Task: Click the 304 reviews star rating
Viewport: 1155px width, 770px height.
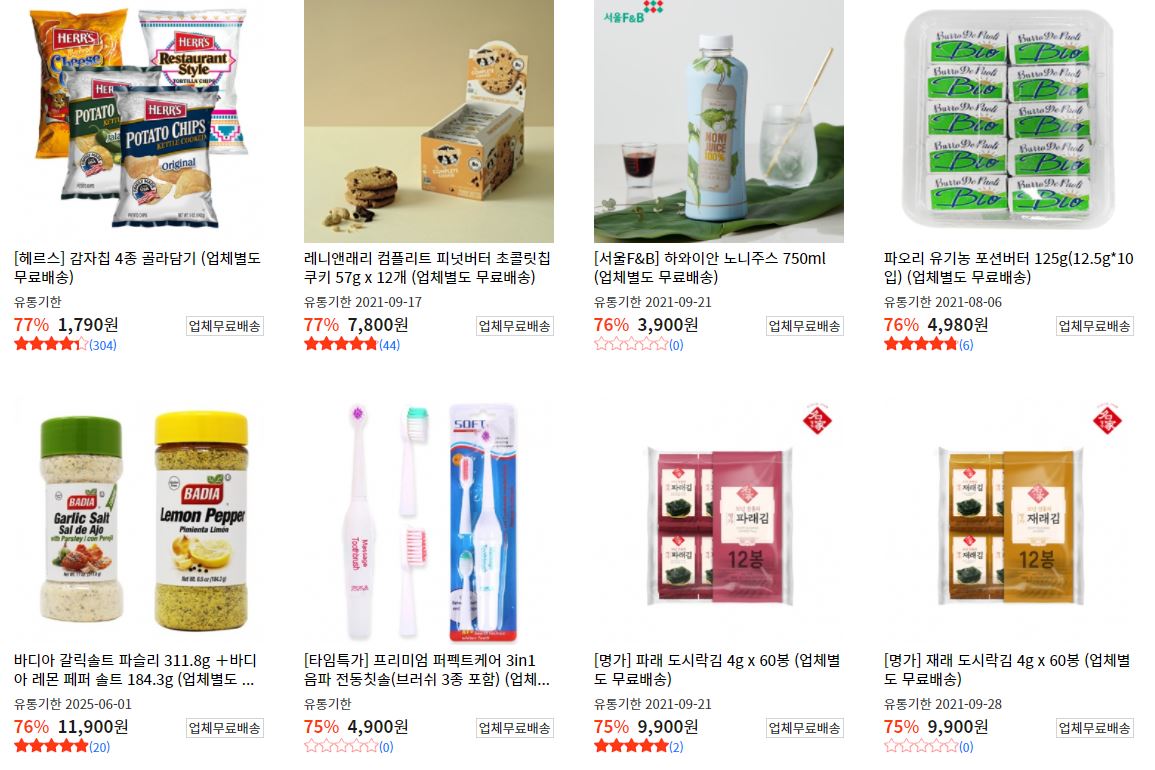Action: pos(66,344)
